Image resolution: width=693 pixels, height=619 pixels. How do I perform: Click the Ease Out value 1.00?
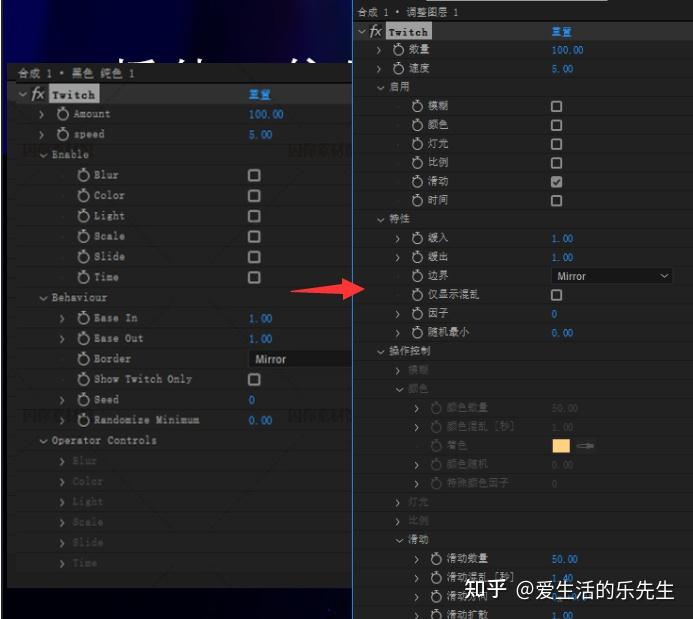coord(260,339)
